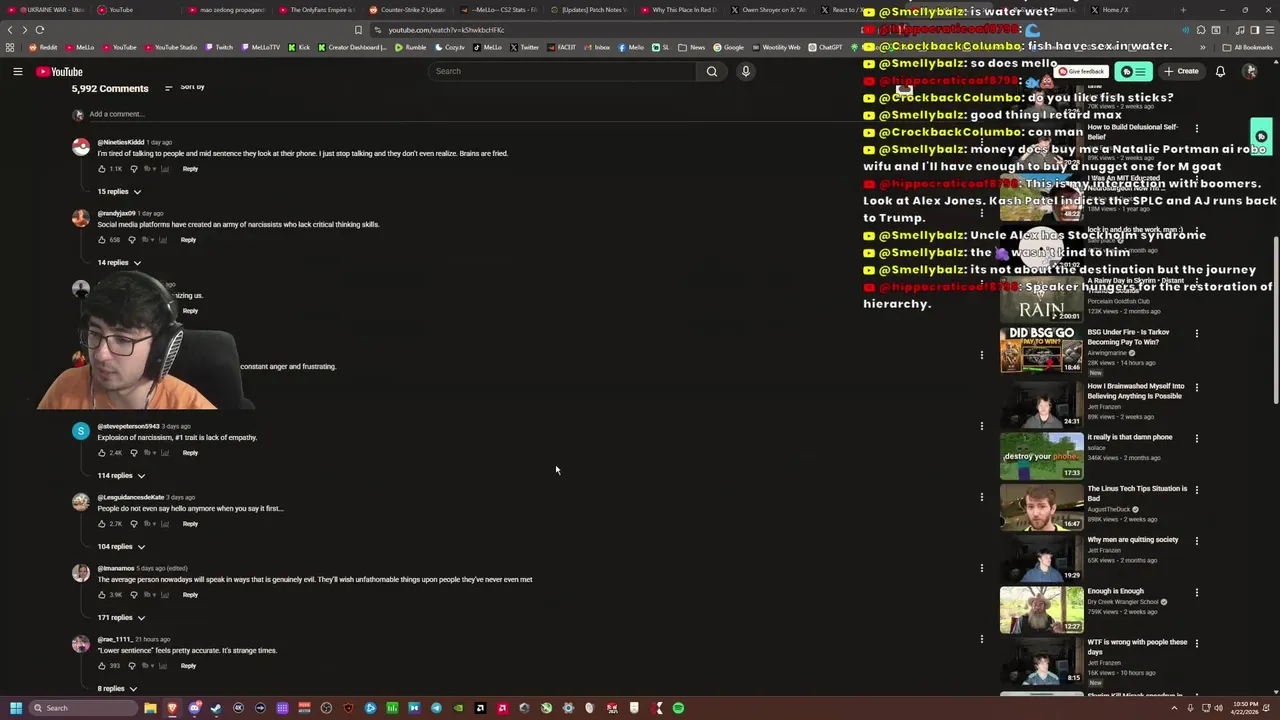
Task: Reply to the @randyjax09 comment
Action: pyautogui.click(x=188, y=240)
